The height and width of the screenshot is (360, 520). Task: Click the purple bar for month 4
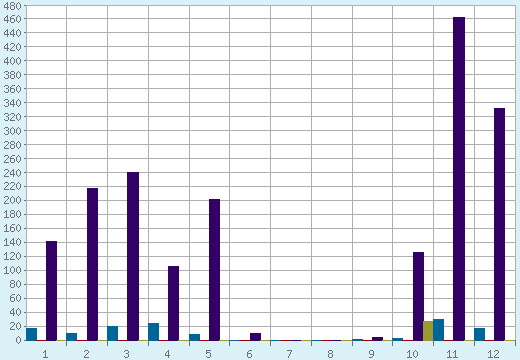[173, 303]
